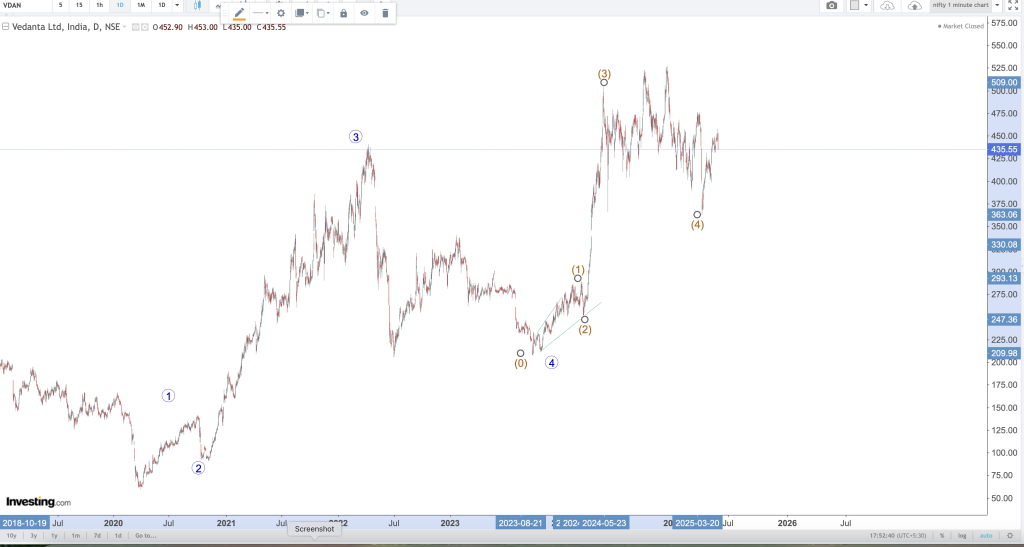This screenshot has height=547, width=1024.
Task: Click the nifty 1 minute chart name
Action: click(961, 5)
